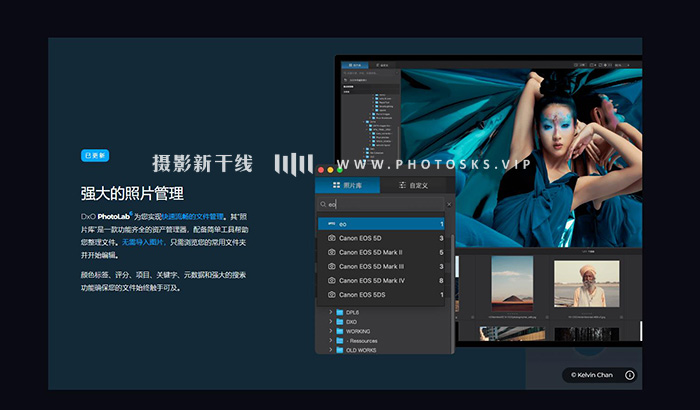The height and width of the screenshot is (410, 700).
Task: Click the magnifier icon in search box
Action: [x=323, y=205]
